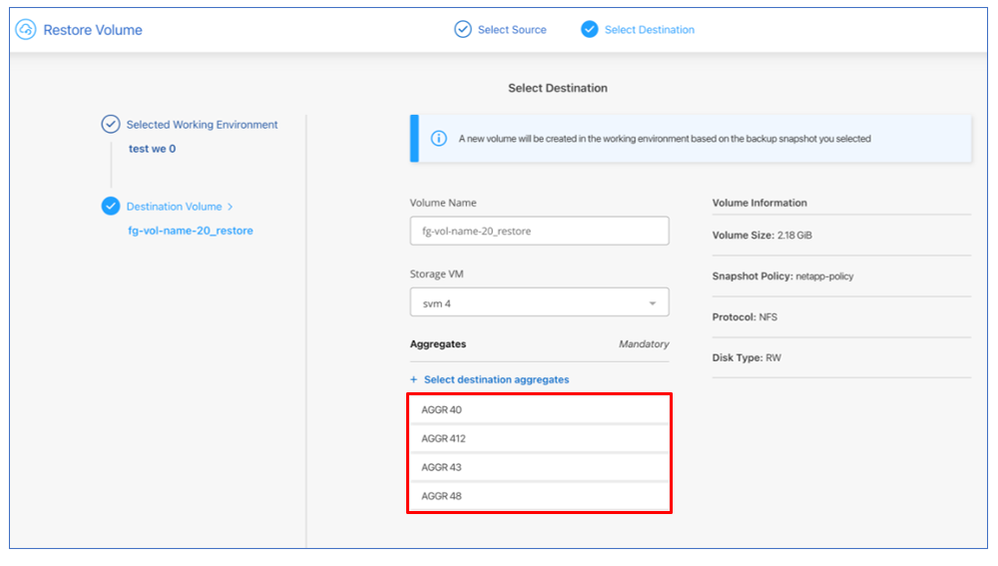The image size is (998, 566).
Task: Click the Select Source checkmark icon
Action: click(462, 30)
